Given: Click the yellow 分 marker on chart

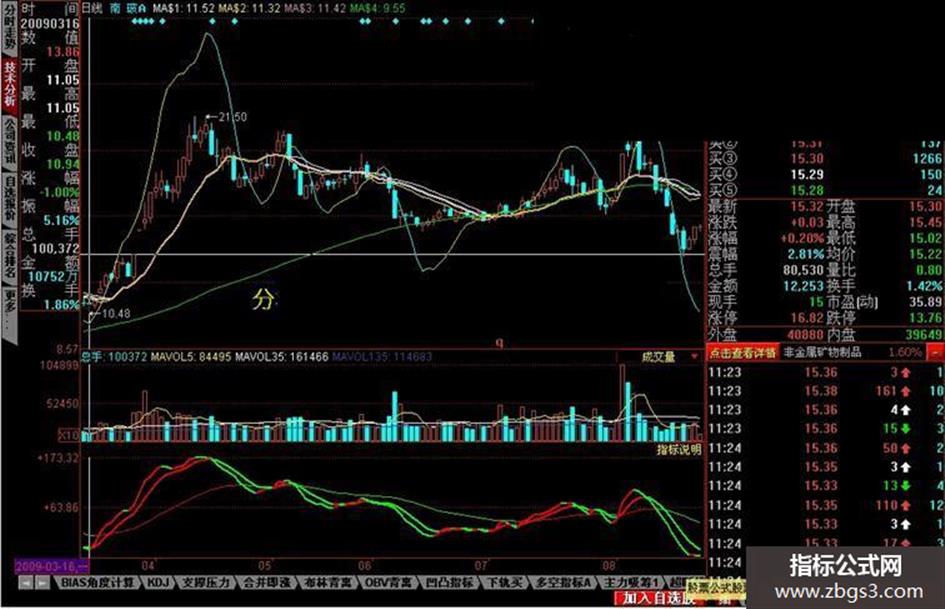Looking at the screenshot, I should point(263,299).
